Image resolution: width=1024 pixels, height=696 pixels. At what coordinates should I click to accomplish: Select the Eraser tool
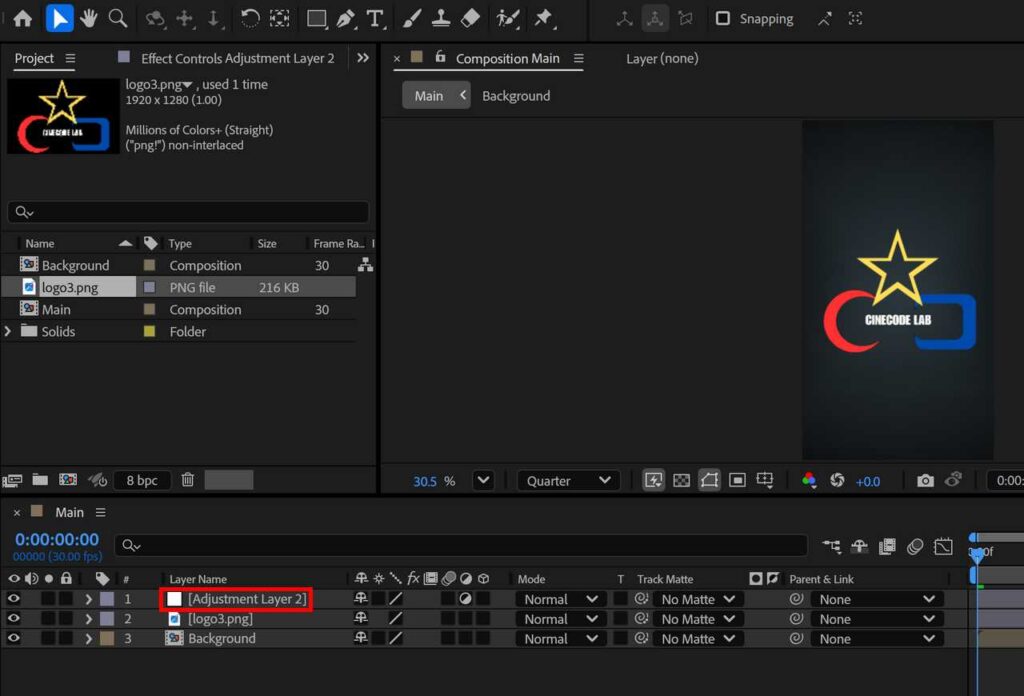(470, 18)
